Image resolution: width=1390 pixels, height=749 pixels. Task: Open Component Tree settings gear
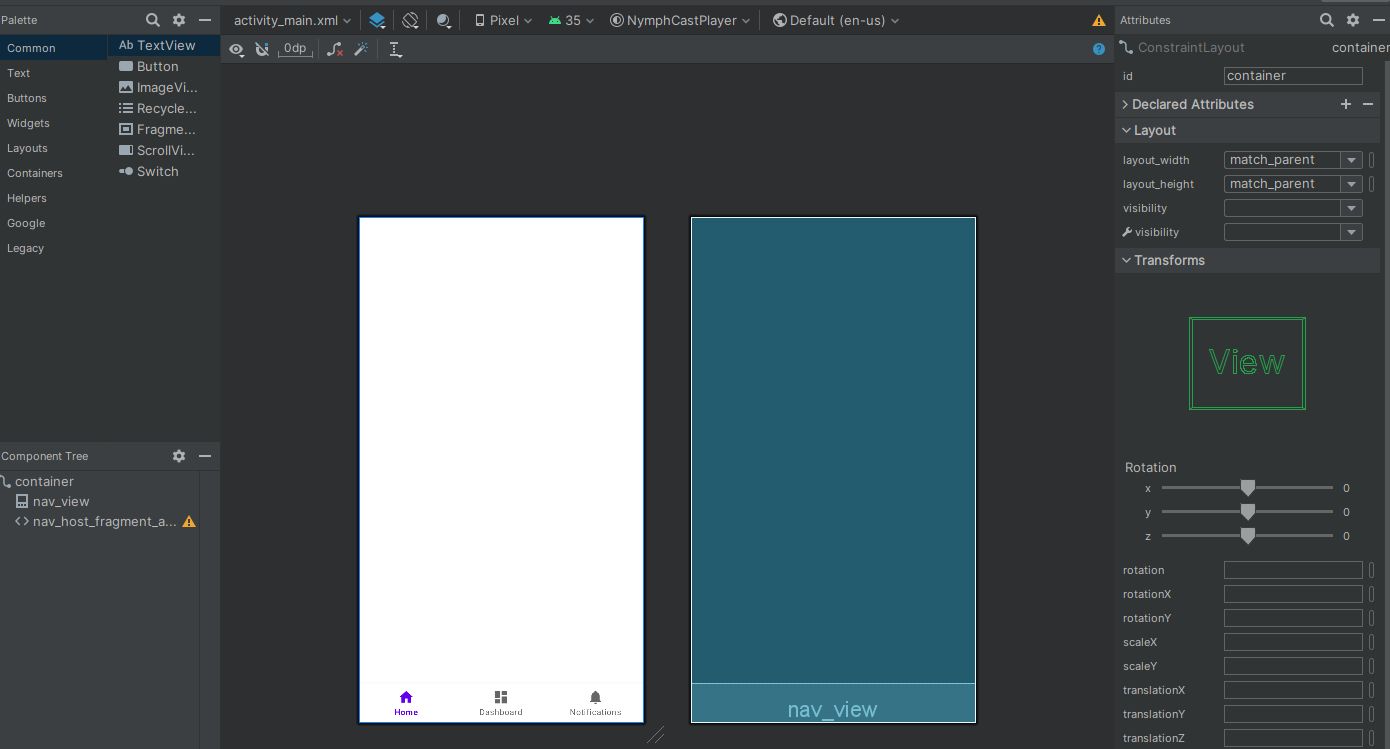[179, 456]
